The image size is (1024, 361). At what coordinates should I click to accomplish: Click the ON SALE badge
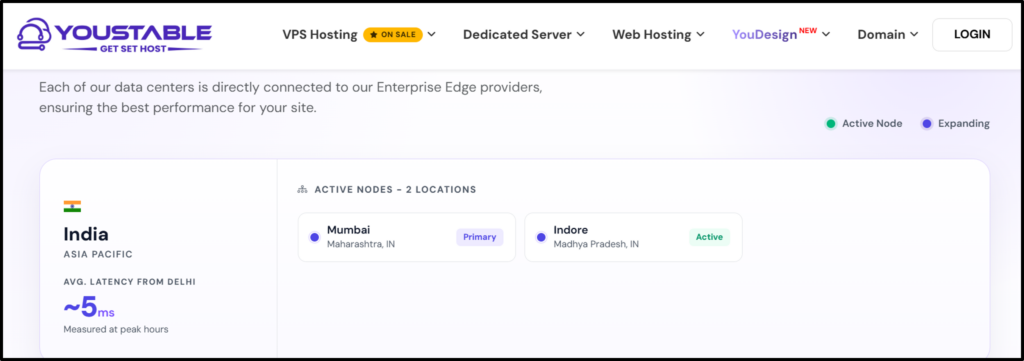pyautogui.click(x=393, y=35)
